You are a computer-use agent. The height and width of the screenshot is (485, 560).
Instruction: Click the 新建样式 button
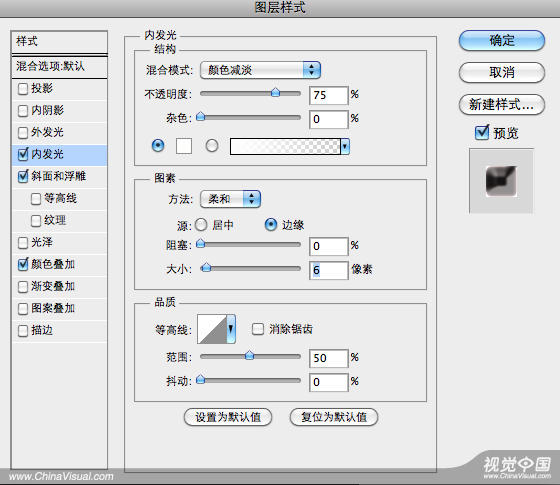(x=502, y=105)
